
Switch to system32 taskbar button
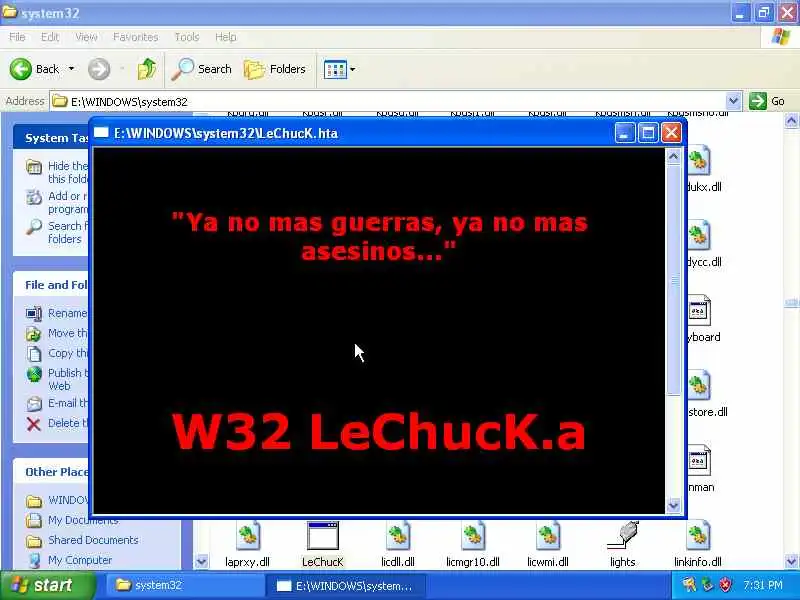coord(184,585)
